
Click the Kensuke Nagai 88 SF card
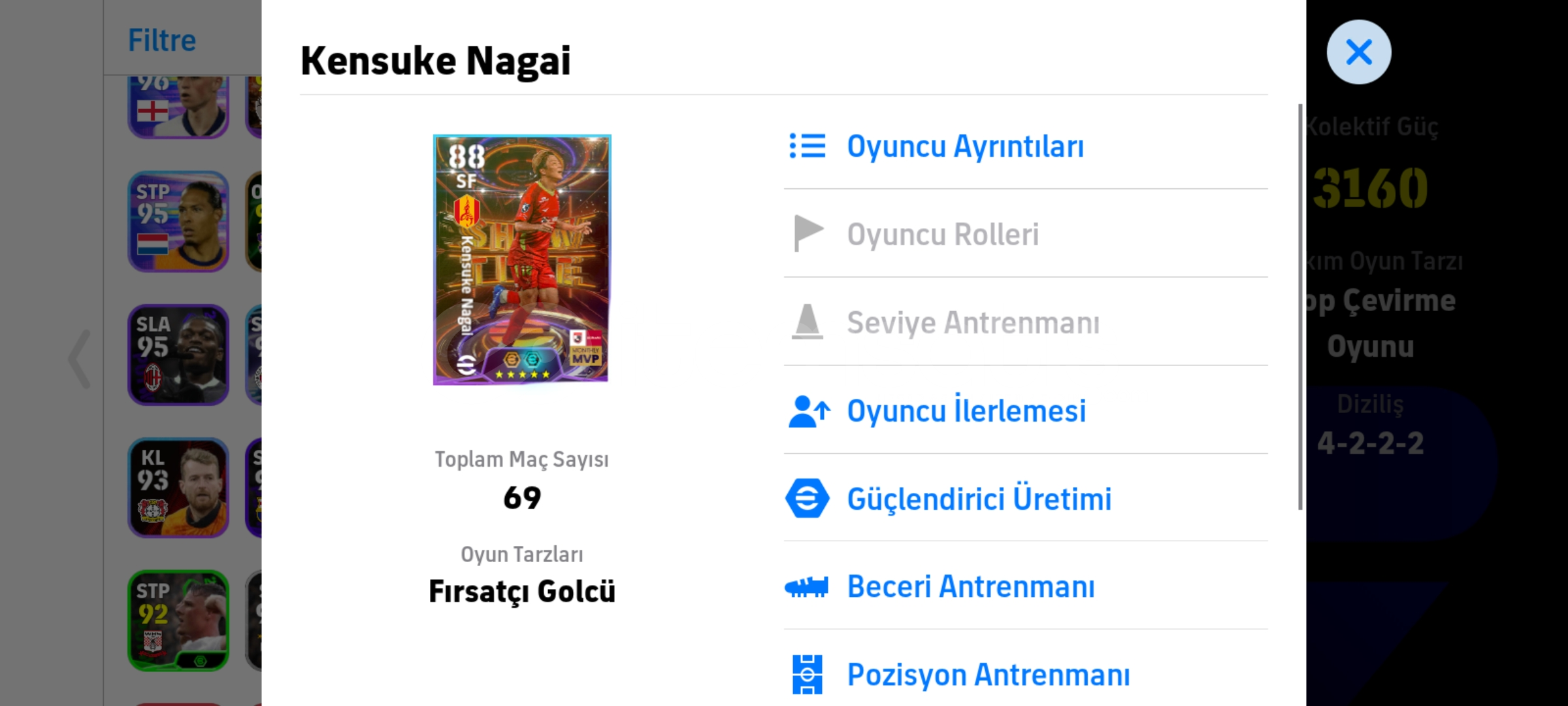click(521, 260)
